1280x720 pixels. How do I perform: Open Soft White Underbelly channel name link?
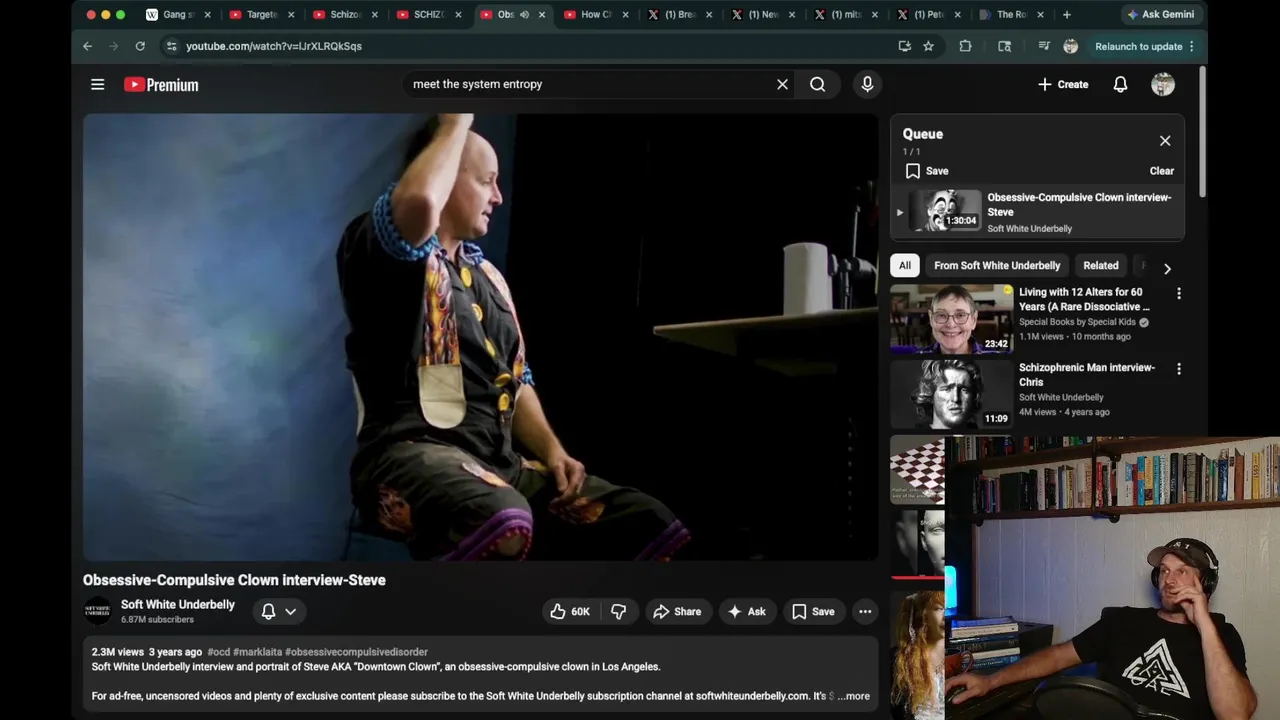tap(178, 605)
